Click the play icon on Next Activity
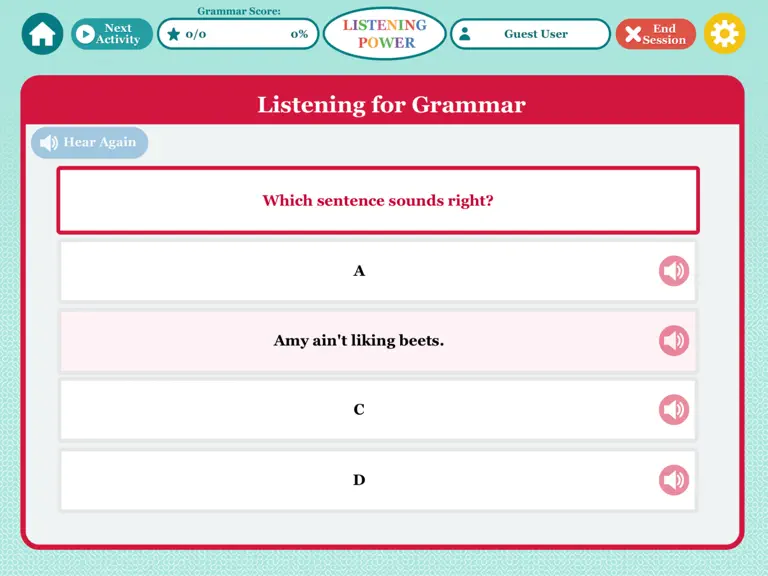The image size is (768, 576). [x=86, y=34]
